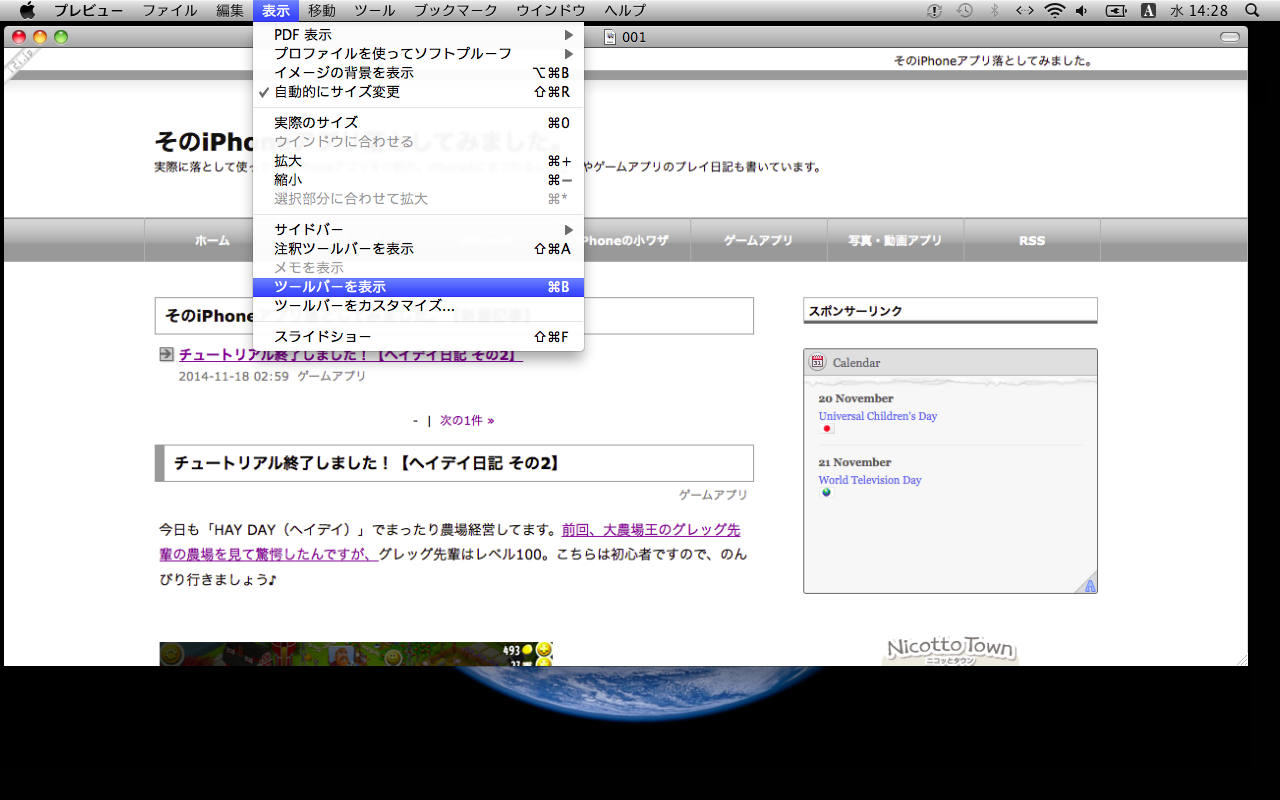This screenshot has width=1280, height=800.
Task: Open the Apple menu icon
Action: point(27,10)
